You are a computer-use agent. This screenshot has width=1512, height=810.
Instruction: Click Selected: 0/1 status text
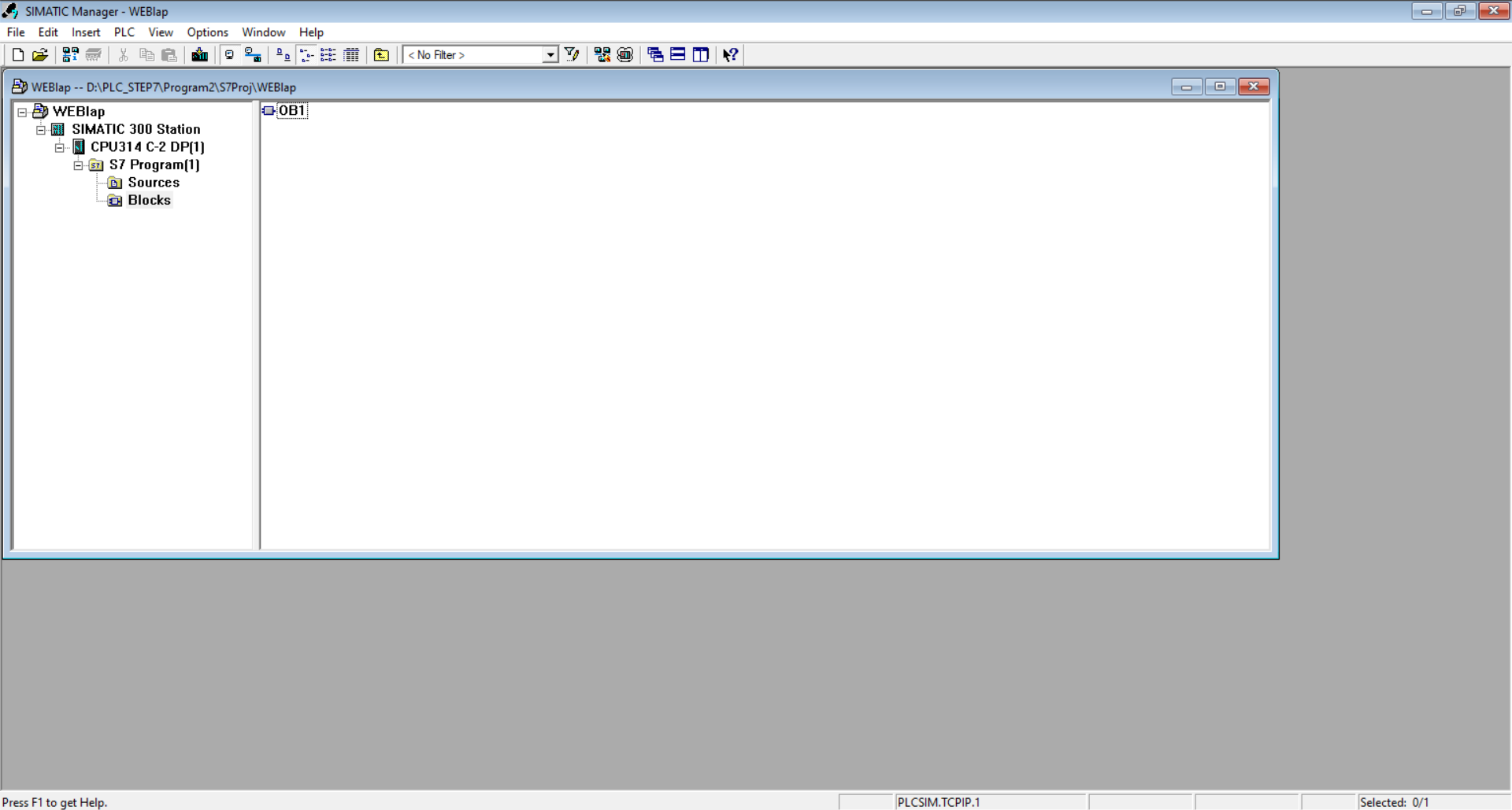pos(1394,802)
